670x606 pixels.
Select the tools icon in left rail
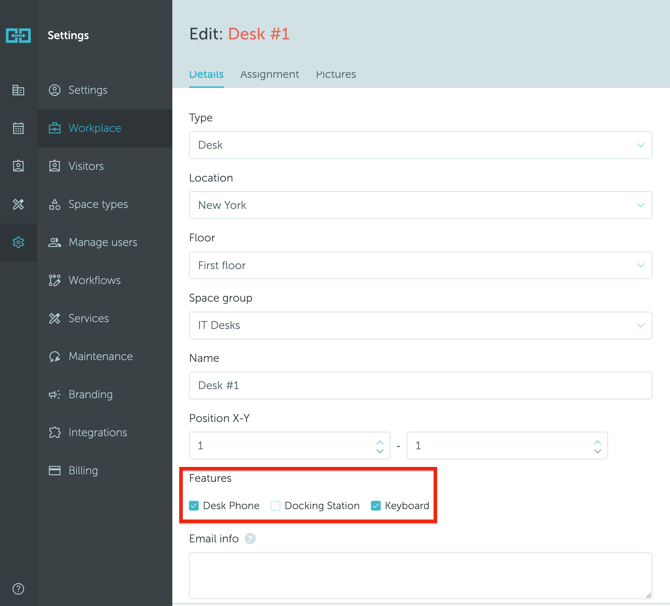coord(18,204)
